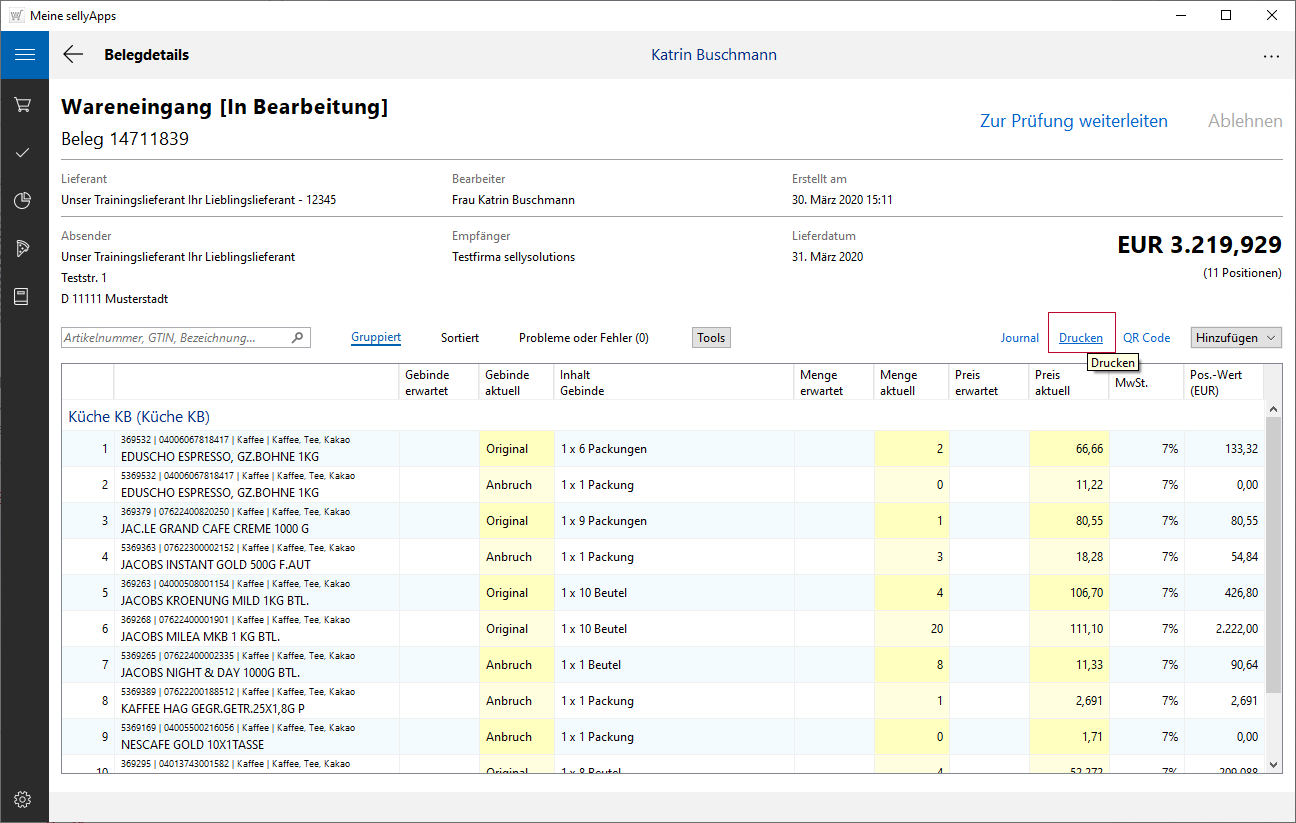Open the three-dots more options menu
Image resolution: width=1296 pixels, height=823 pixels.
coord(1271,56)
